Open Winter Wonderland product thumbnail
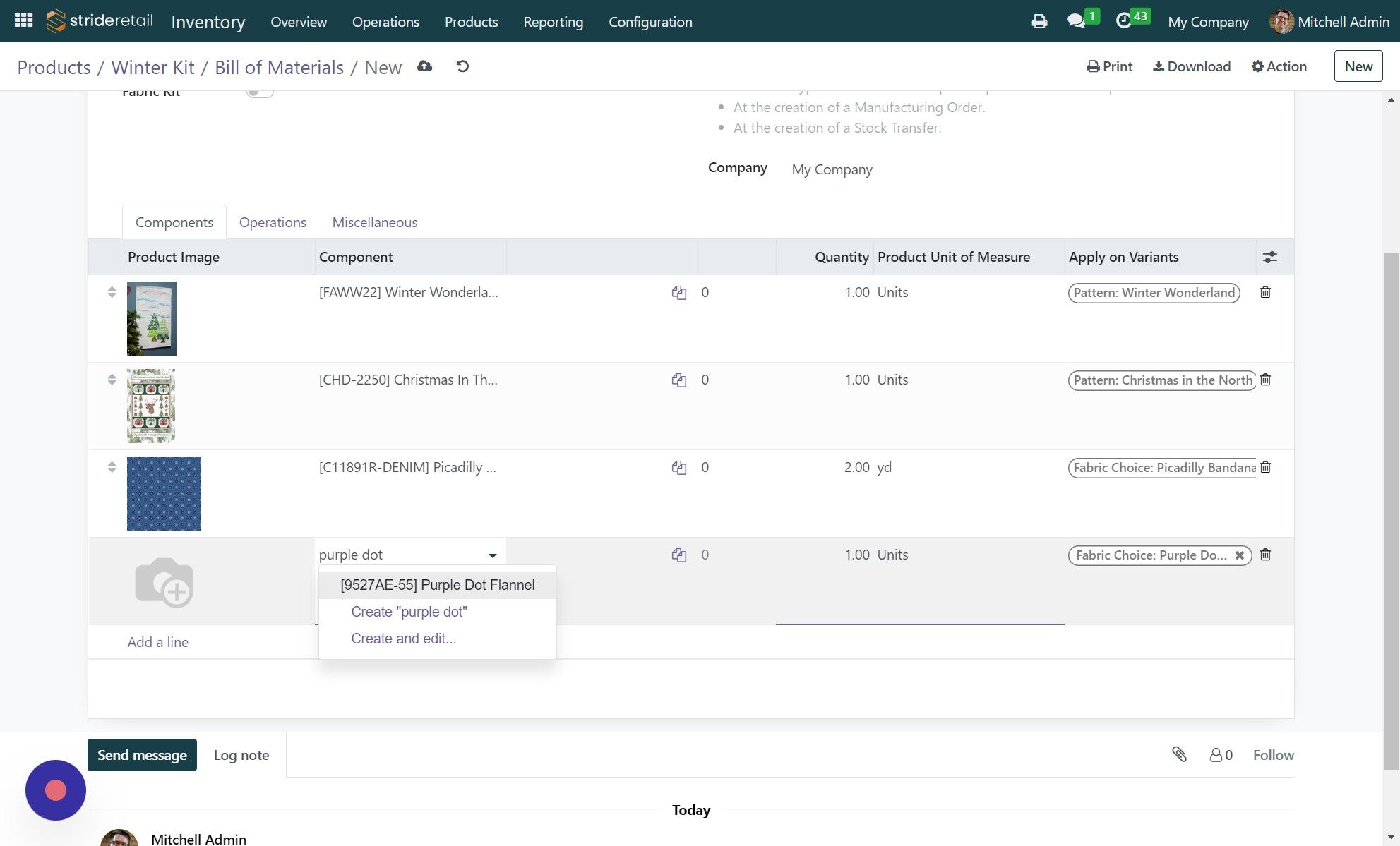This screenshot has height=846, width=1400. click(x=152, y=318)
